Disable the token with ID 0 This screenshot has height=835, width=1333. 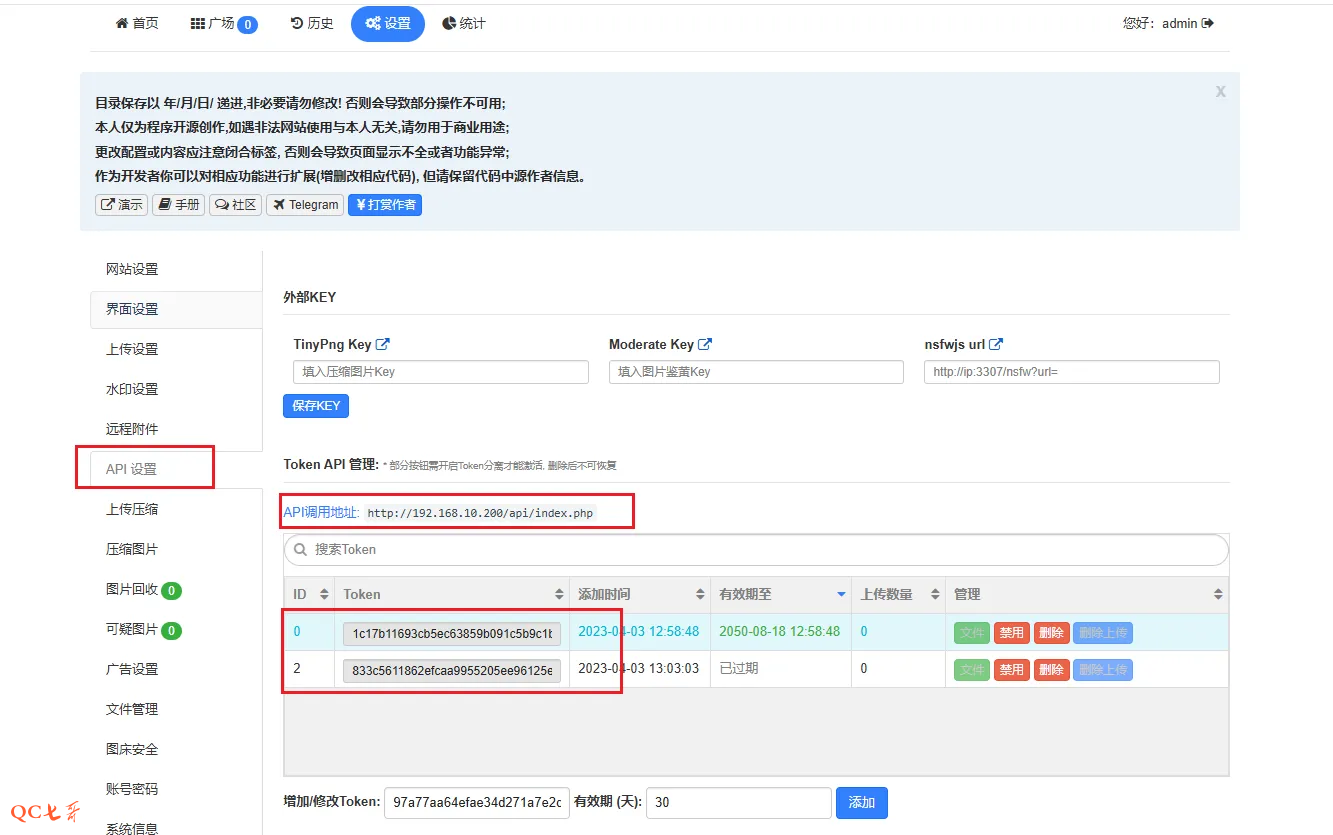coord(1011,633)
